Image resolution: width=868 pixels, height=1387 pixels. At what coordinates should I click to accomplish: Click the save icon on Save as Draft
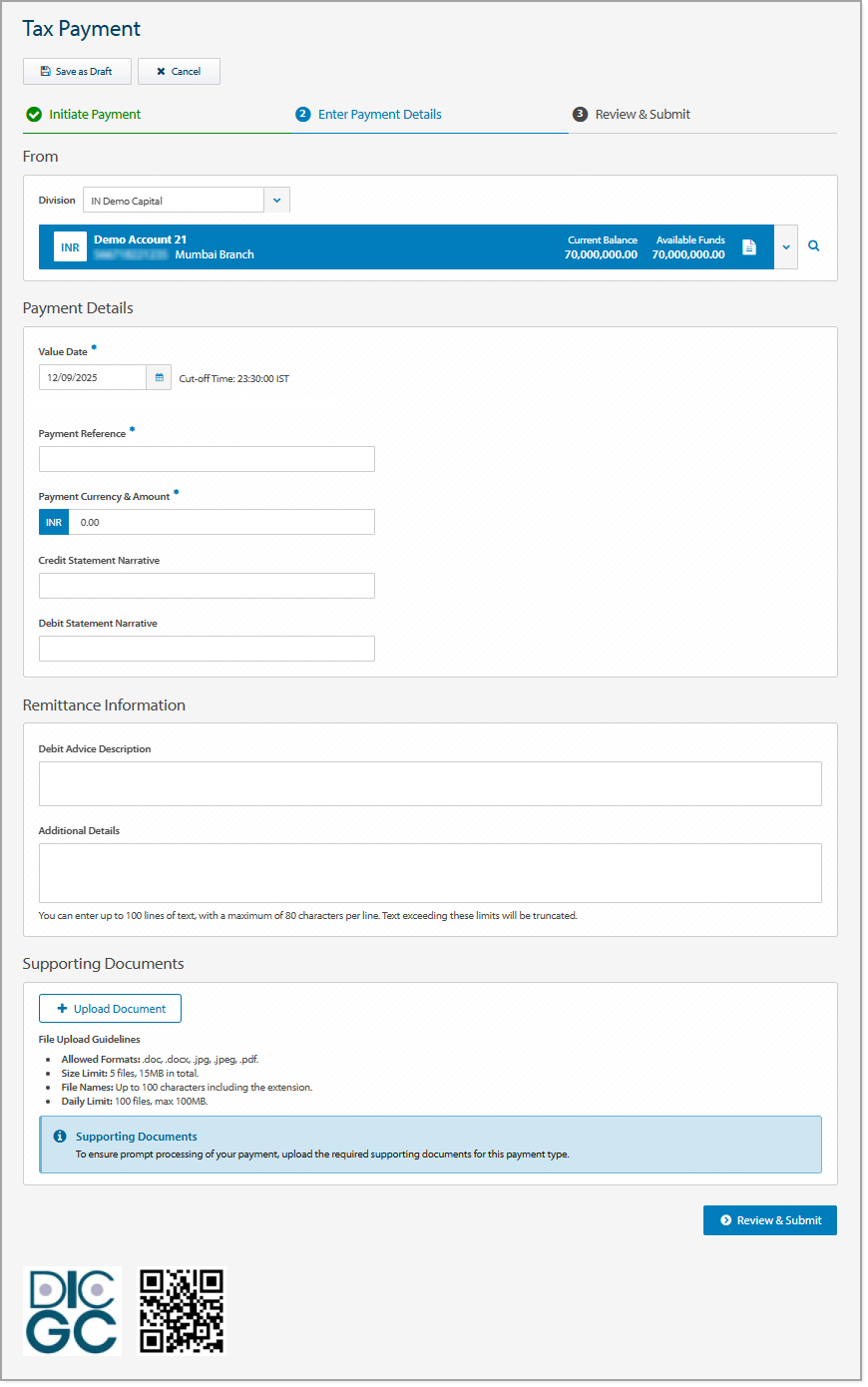tap(45, 71)
